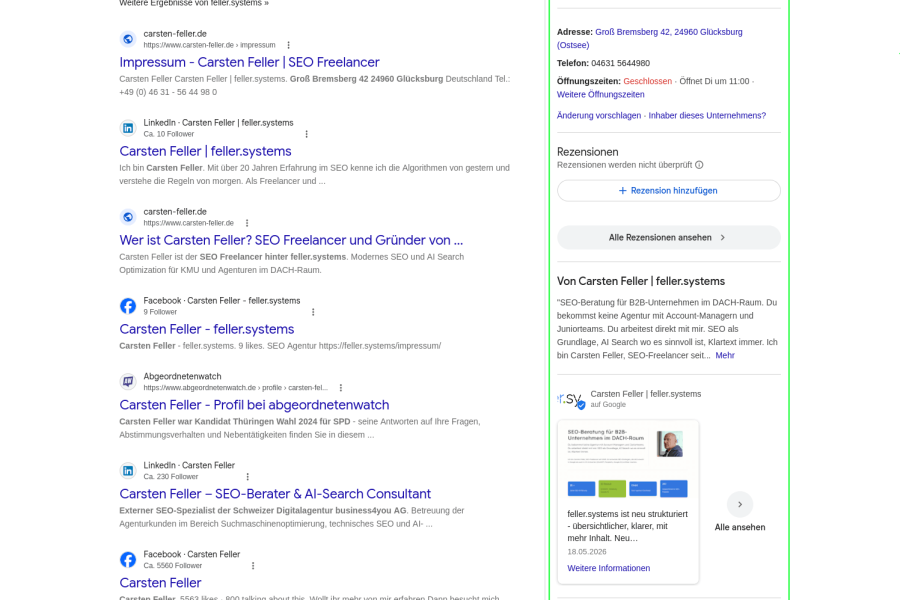The height and width of the screenshot is (600, 900).
Task: Click the abgeordnetenwatch.de profile URL breadcrumb
Action: pos(236,388)
